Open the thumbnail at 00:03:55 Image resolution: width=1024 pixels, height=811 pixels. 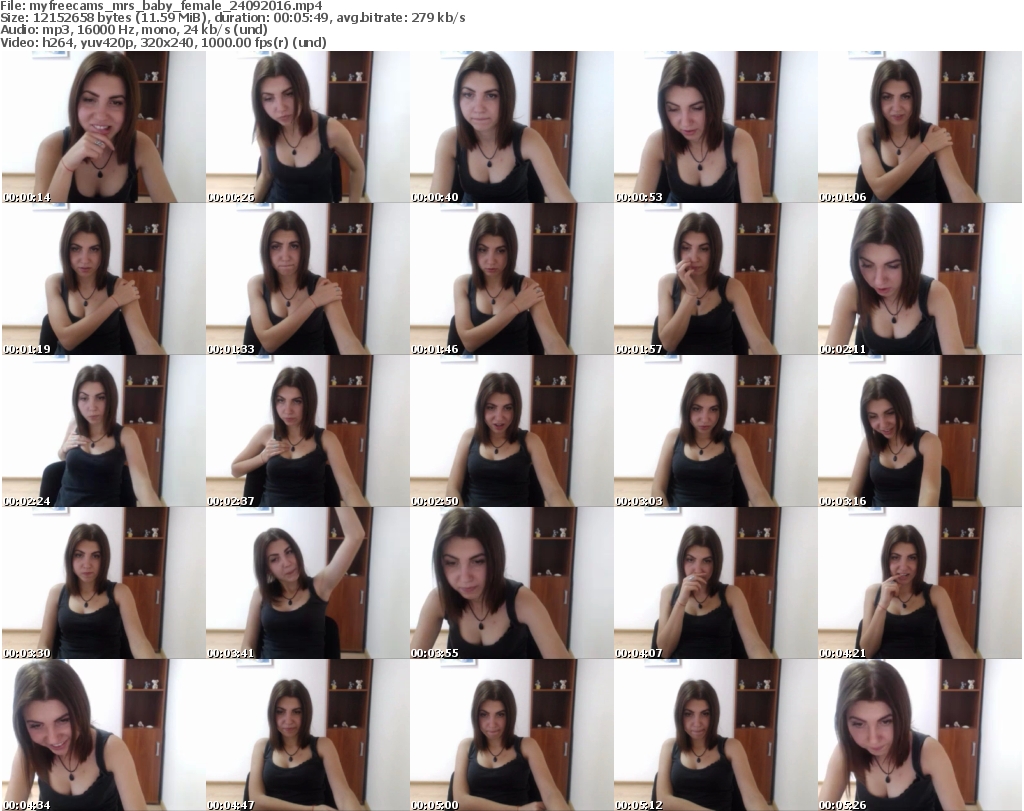click(511, 584)
